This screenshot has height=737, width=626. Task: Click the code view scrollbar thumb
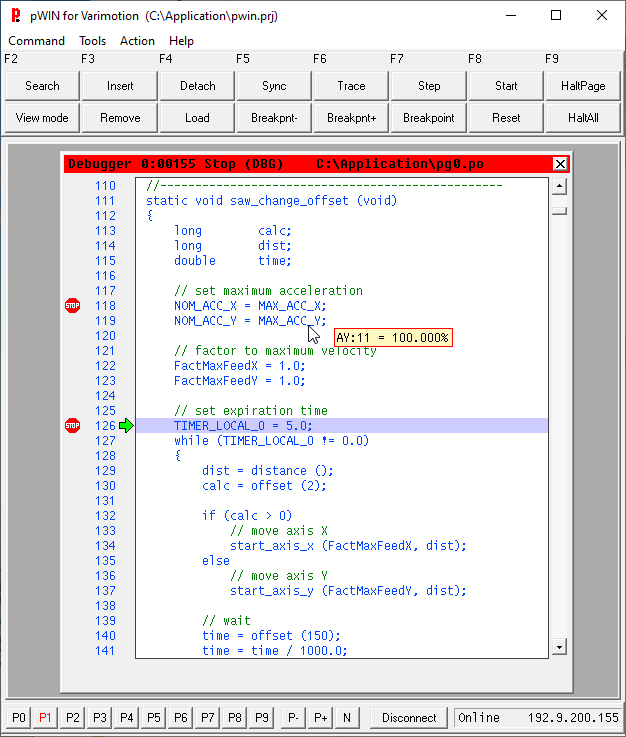click(559, 211)
